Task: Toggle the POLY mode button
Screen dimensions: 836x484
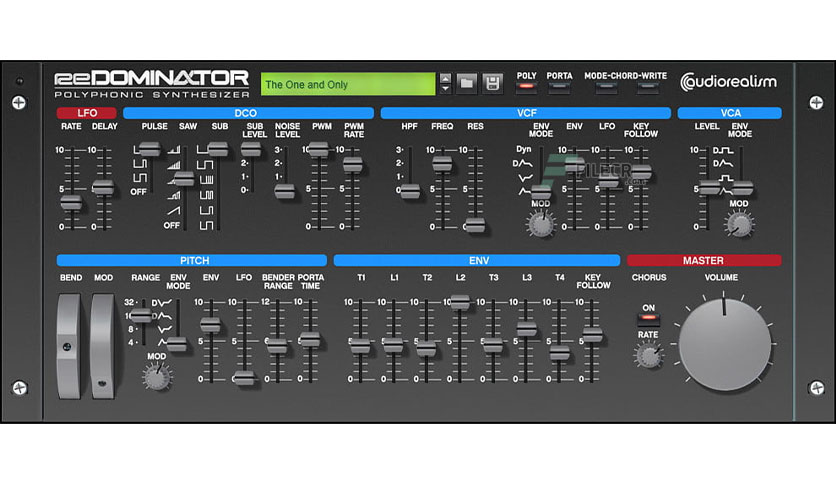Action: pyautogui.click(x=526, y=87)
